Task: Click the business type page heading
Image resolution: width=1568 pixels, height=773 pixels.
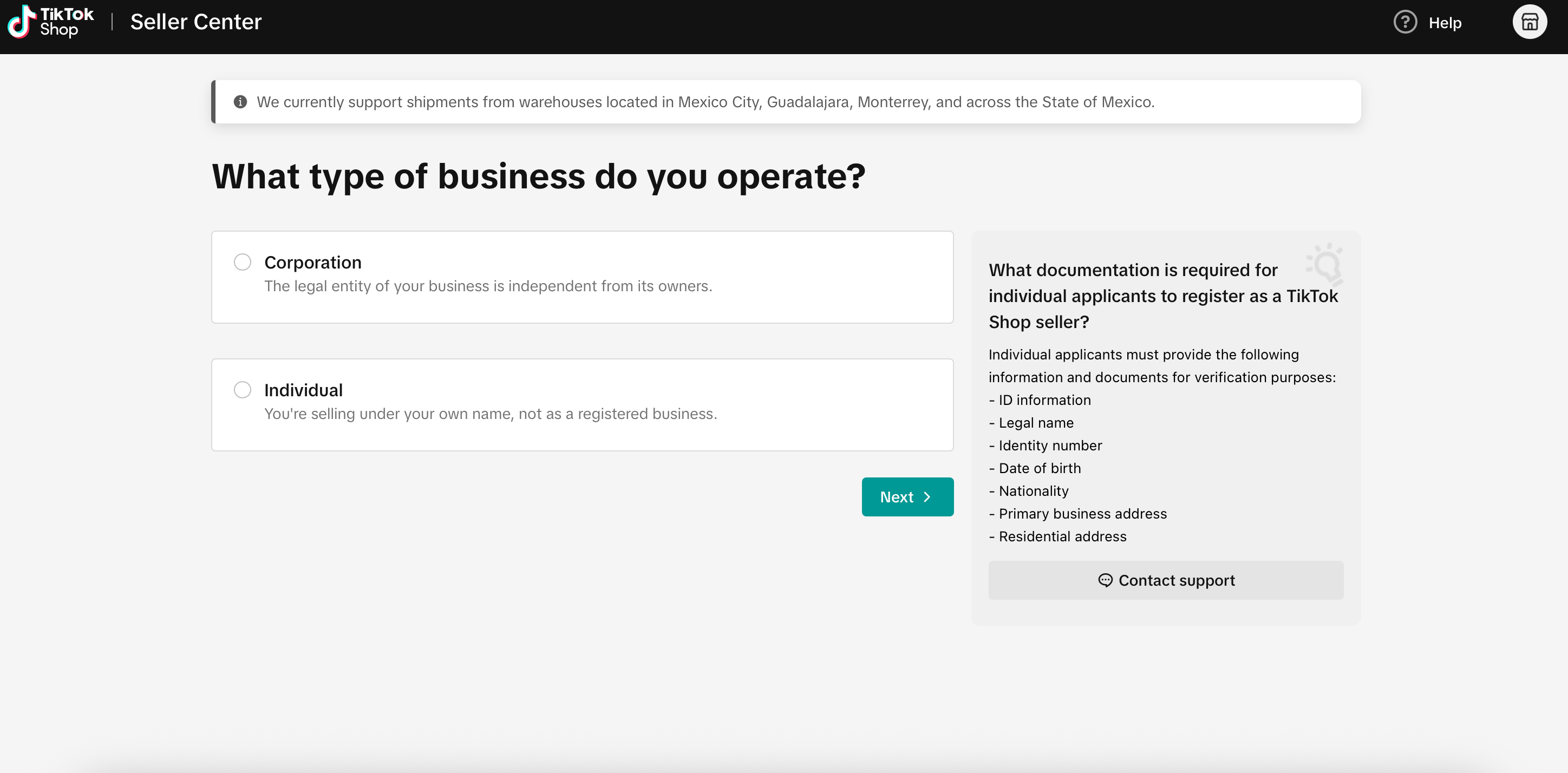Action: point(538,176)
